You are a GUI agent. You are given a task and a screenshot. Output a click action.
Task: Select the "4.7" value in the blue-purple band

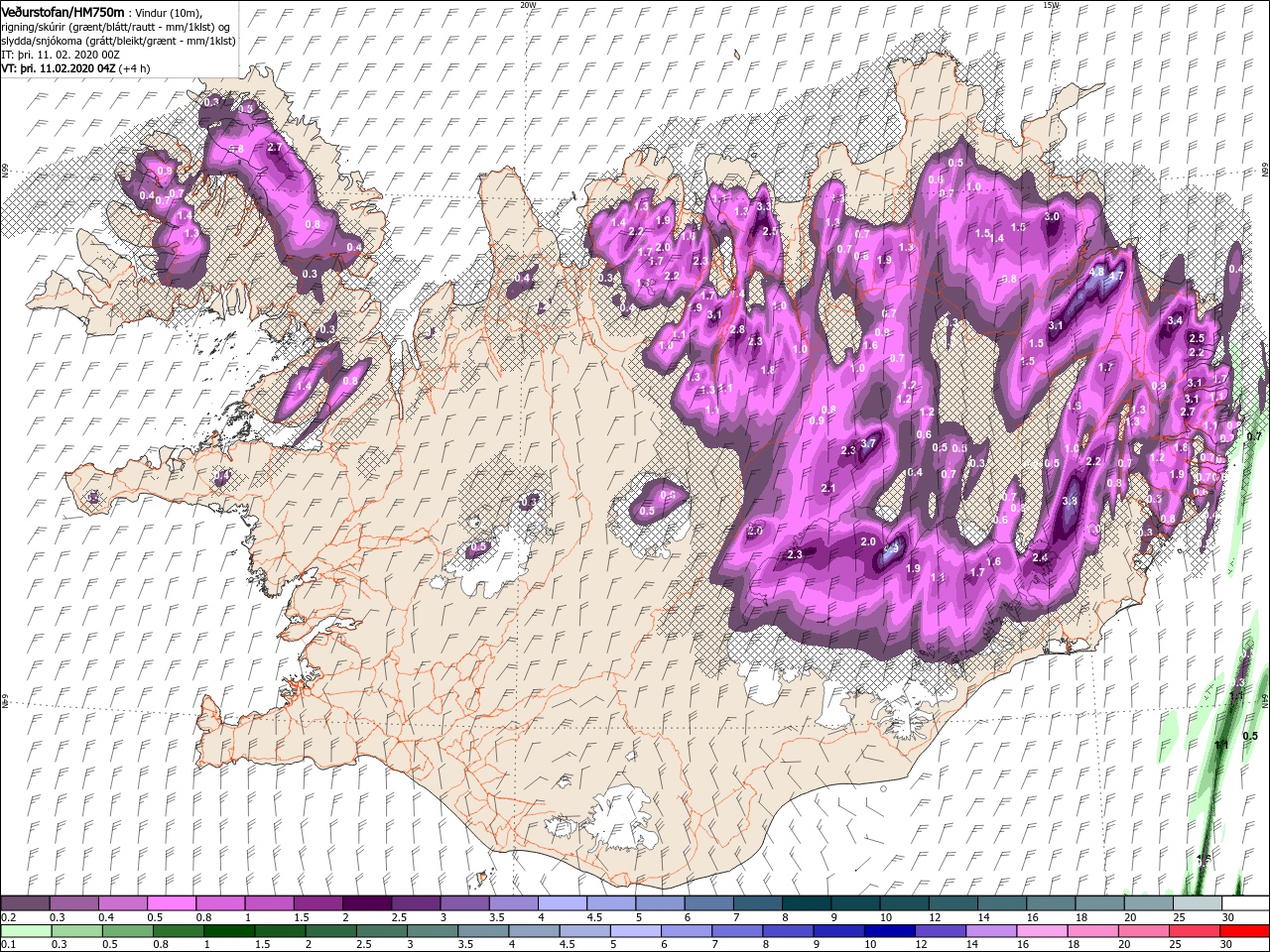[1115, 276]
